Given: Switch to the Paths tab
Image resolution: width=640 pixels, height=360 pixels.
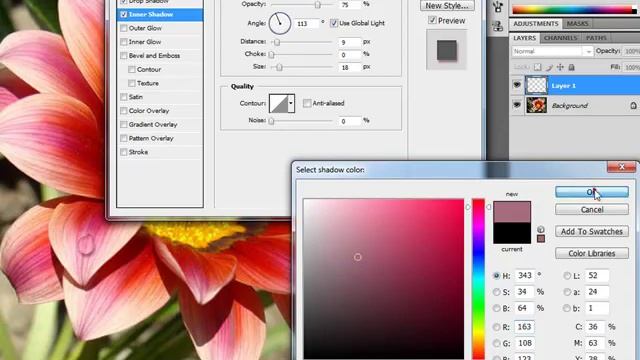Looking at the screenshot, I should [x=596, y=38].
